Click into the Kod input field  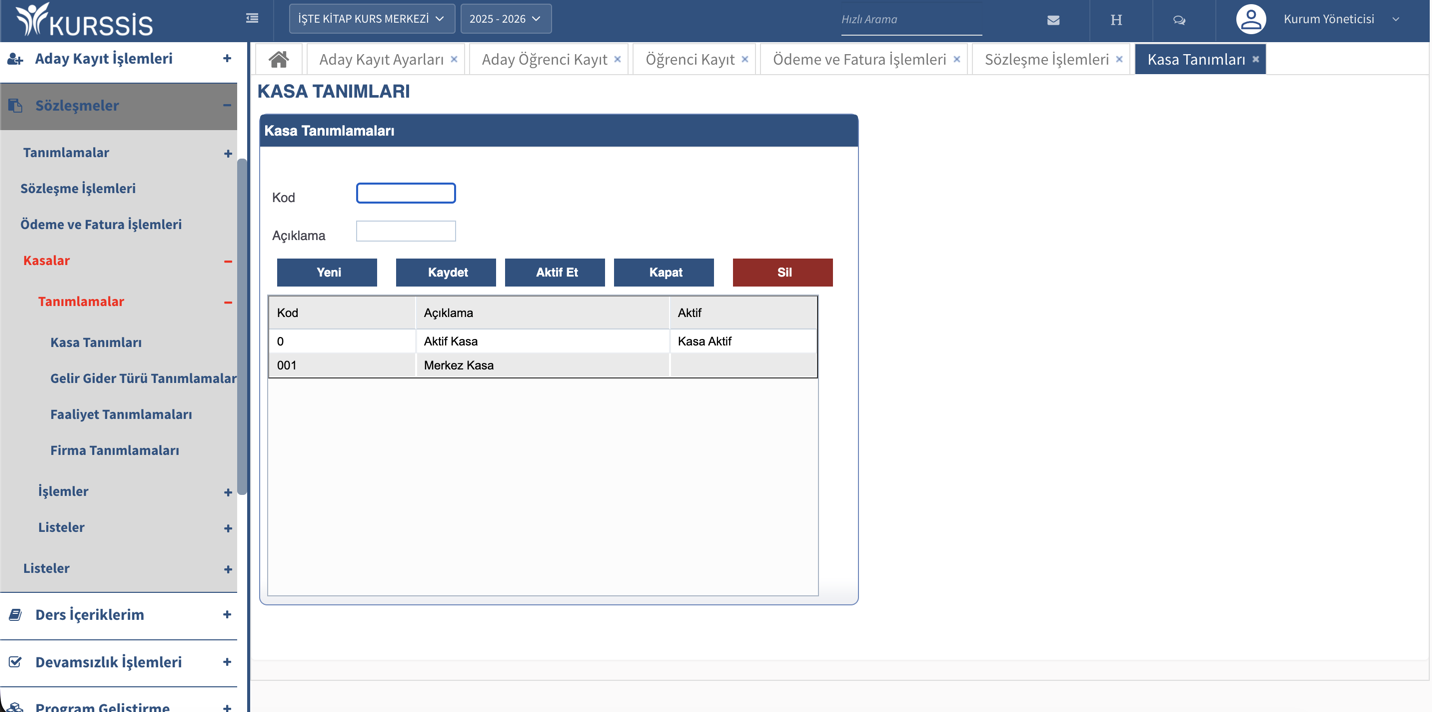406,193
